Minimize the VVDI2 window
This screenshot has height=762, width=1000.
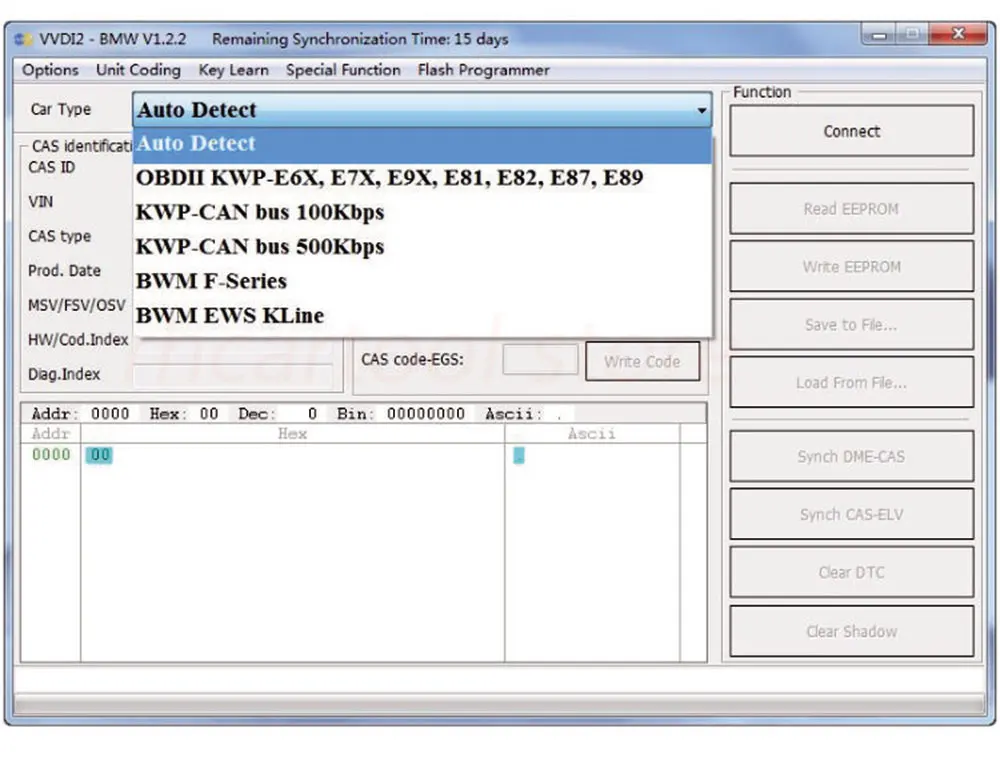(x=879, y=35)
